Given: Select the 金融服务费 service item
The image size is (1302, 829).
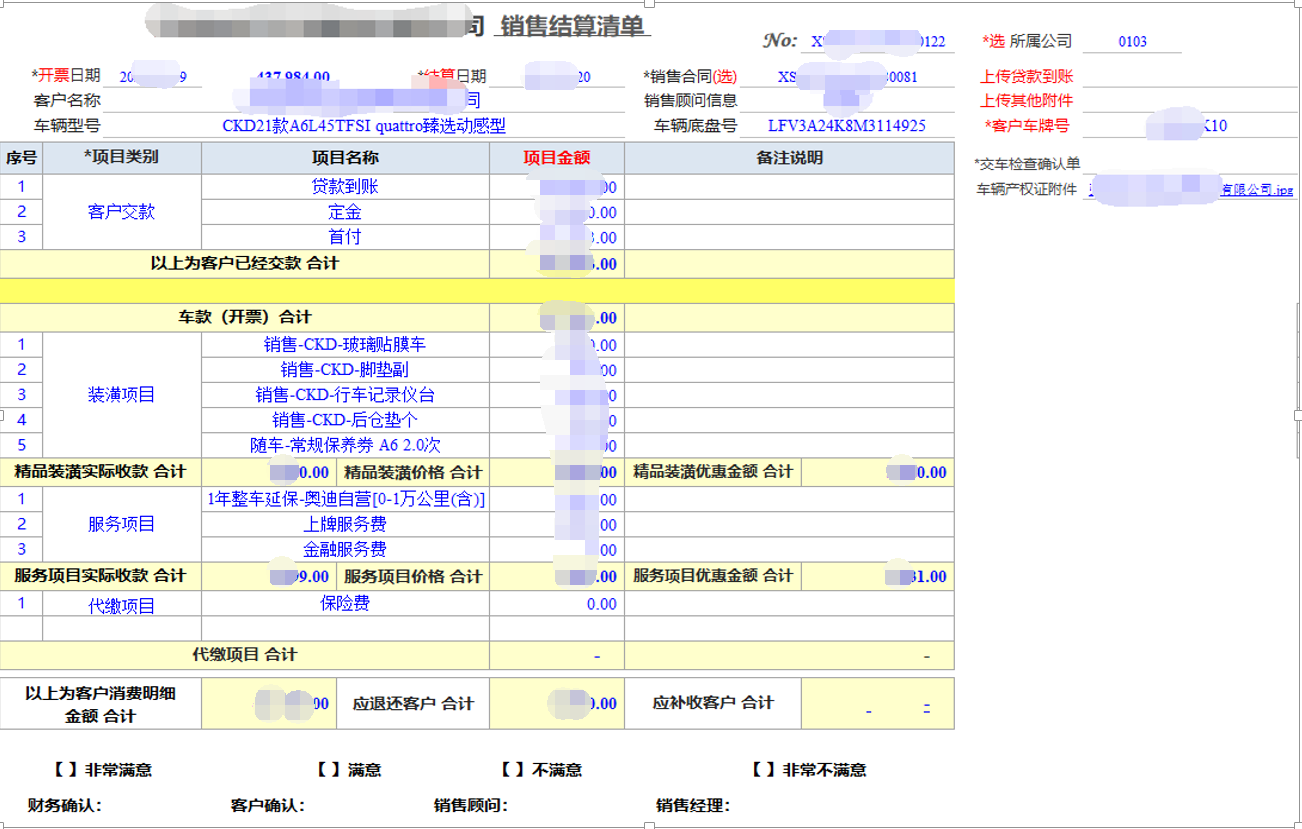Looking at the screenshot, I should tap(345, 550).
